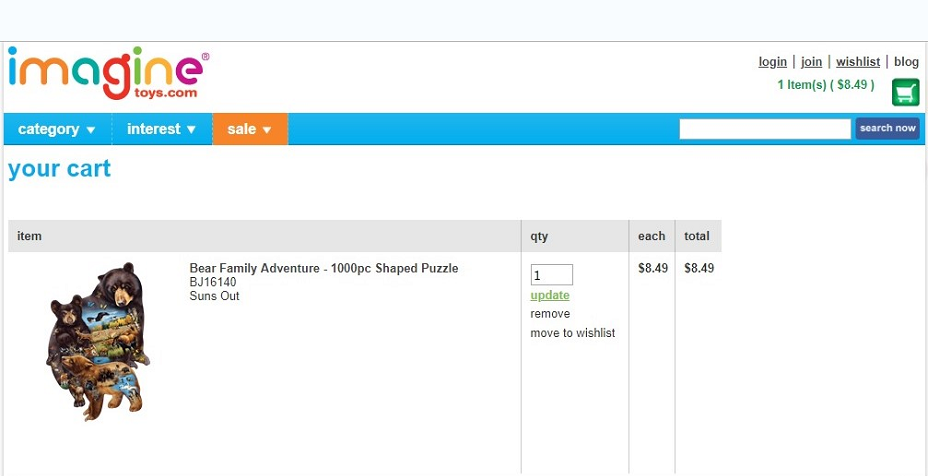Click the qty column header
This screenshot has width=928, height=476.
539,236
